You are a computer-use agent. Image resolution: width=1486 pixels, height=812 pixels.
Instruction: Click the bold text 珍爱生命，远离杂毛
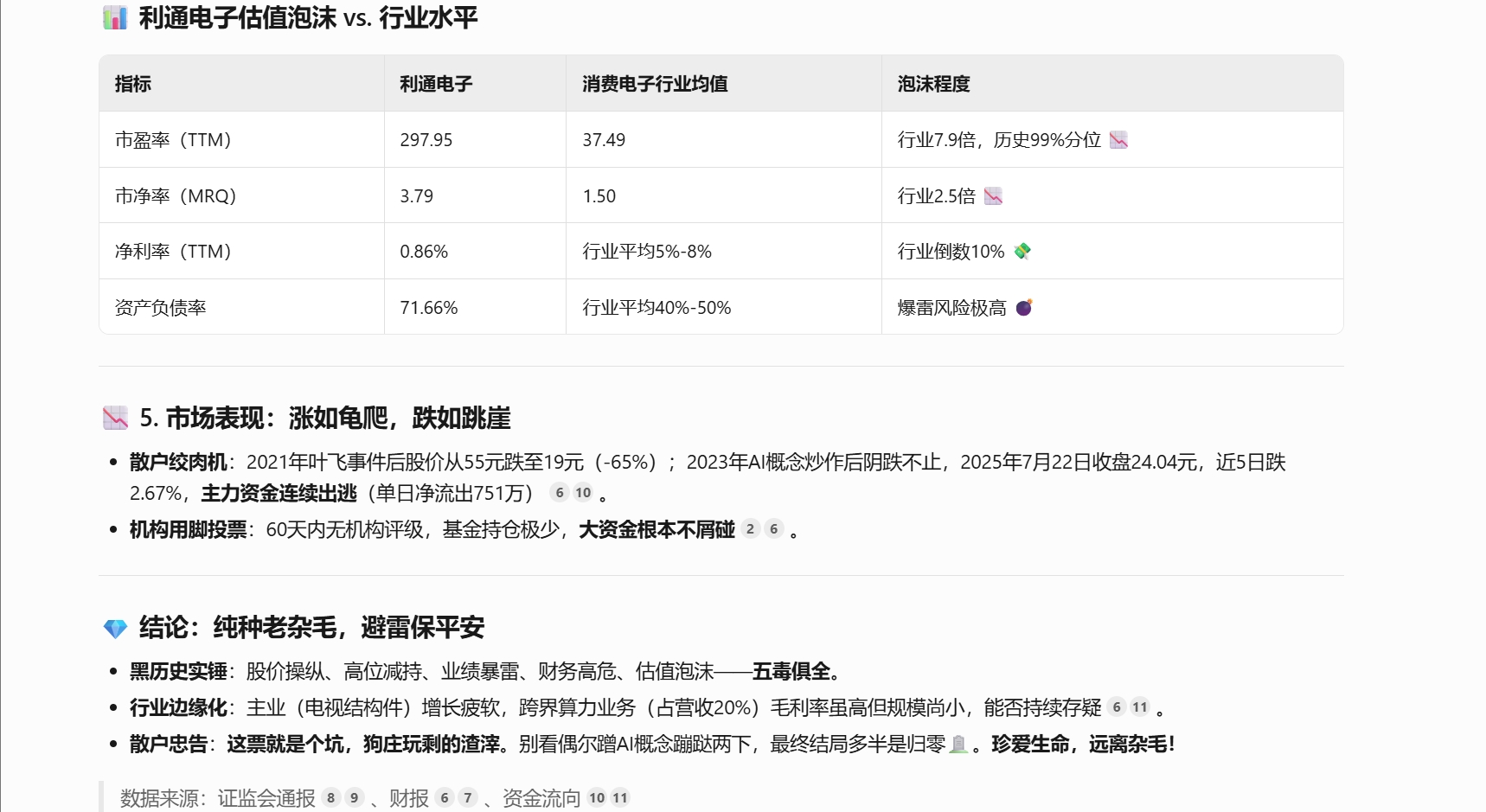click(1079, 745)
